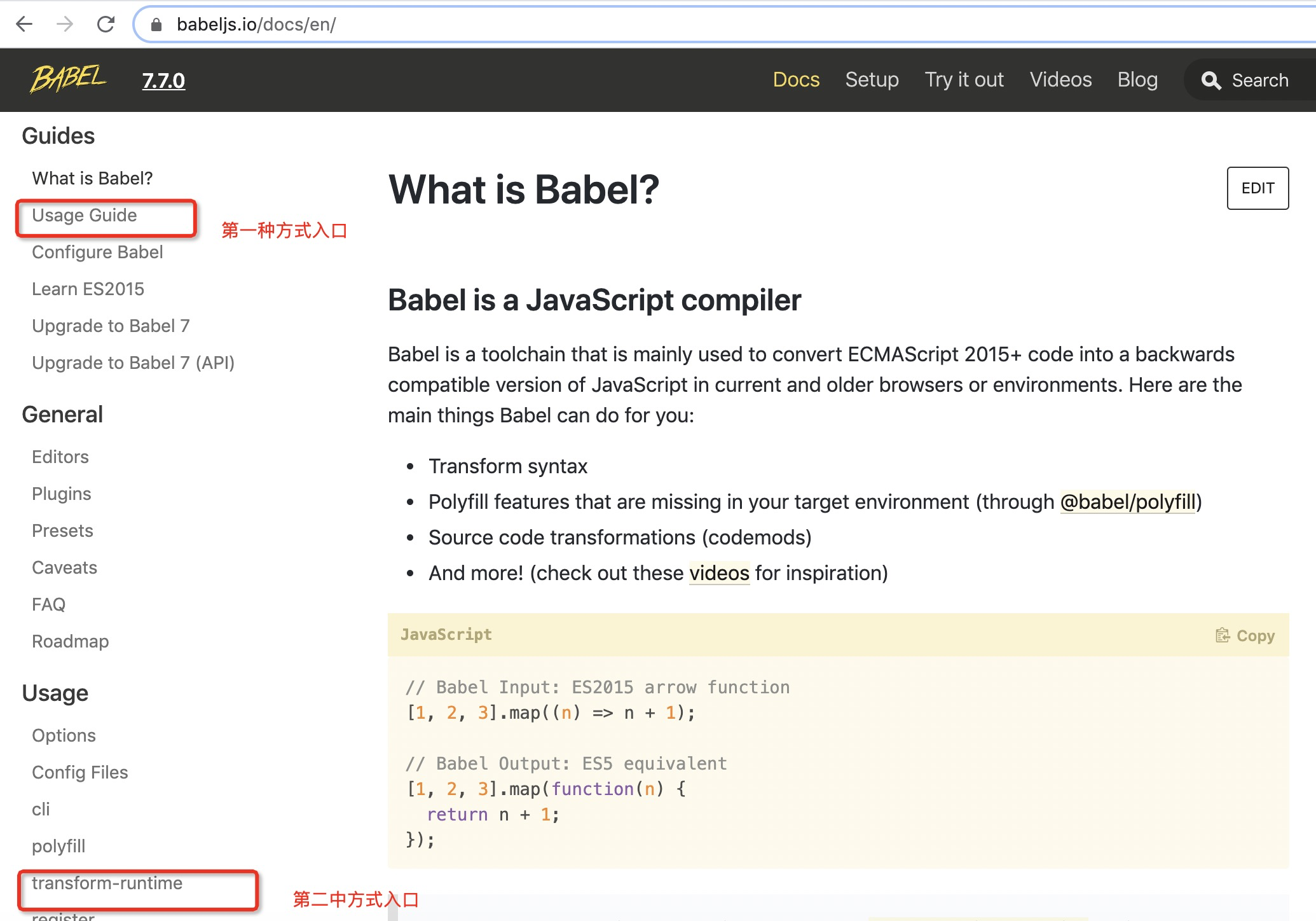Go to Setup in top navigation
Image resolution: width=1316 pixels, height=921 pixels.
click(872, 80)
